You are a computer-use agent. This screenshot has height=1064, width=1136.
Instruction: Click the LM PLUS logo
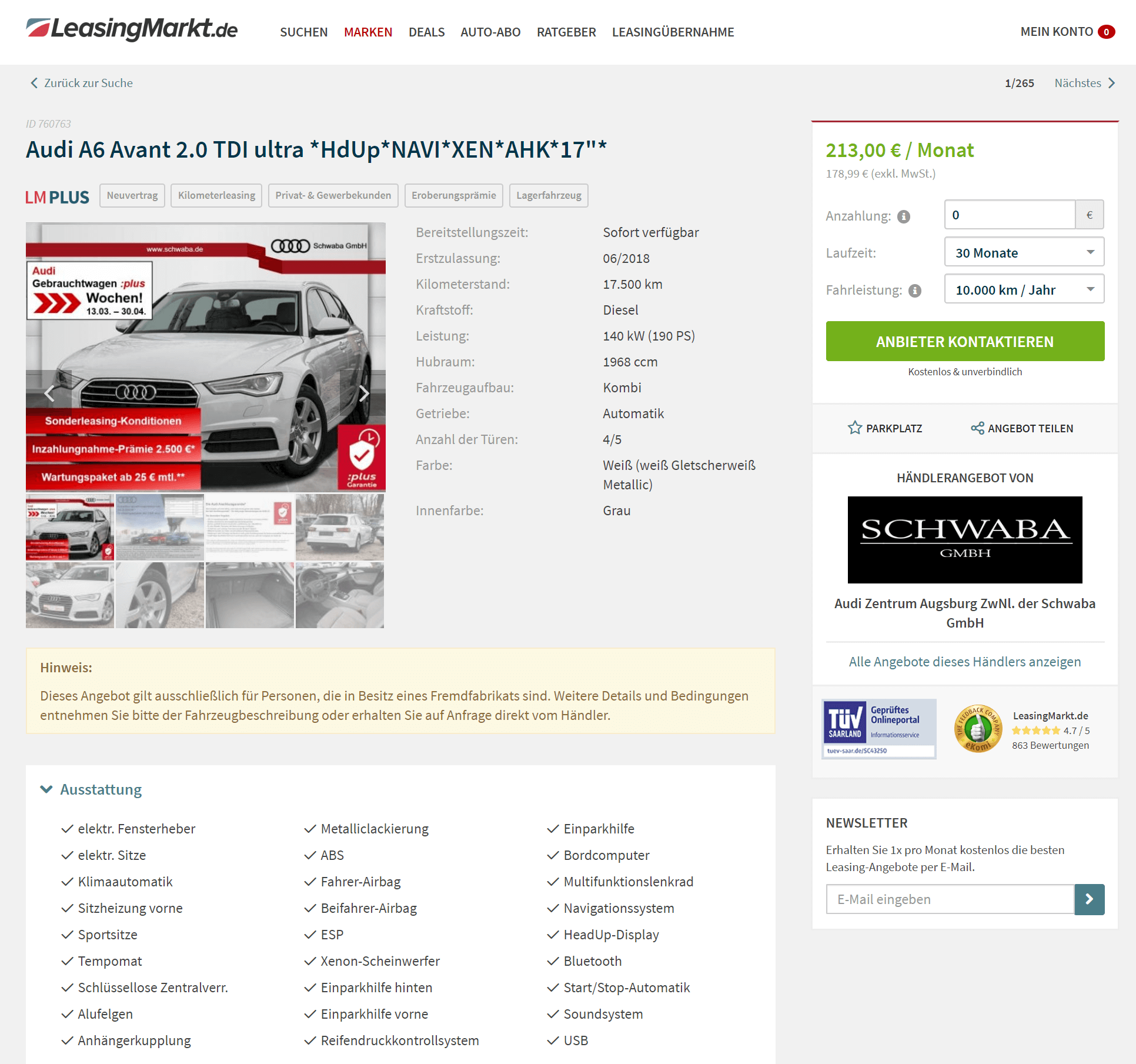pyautogui.click(x=57, y=197)
